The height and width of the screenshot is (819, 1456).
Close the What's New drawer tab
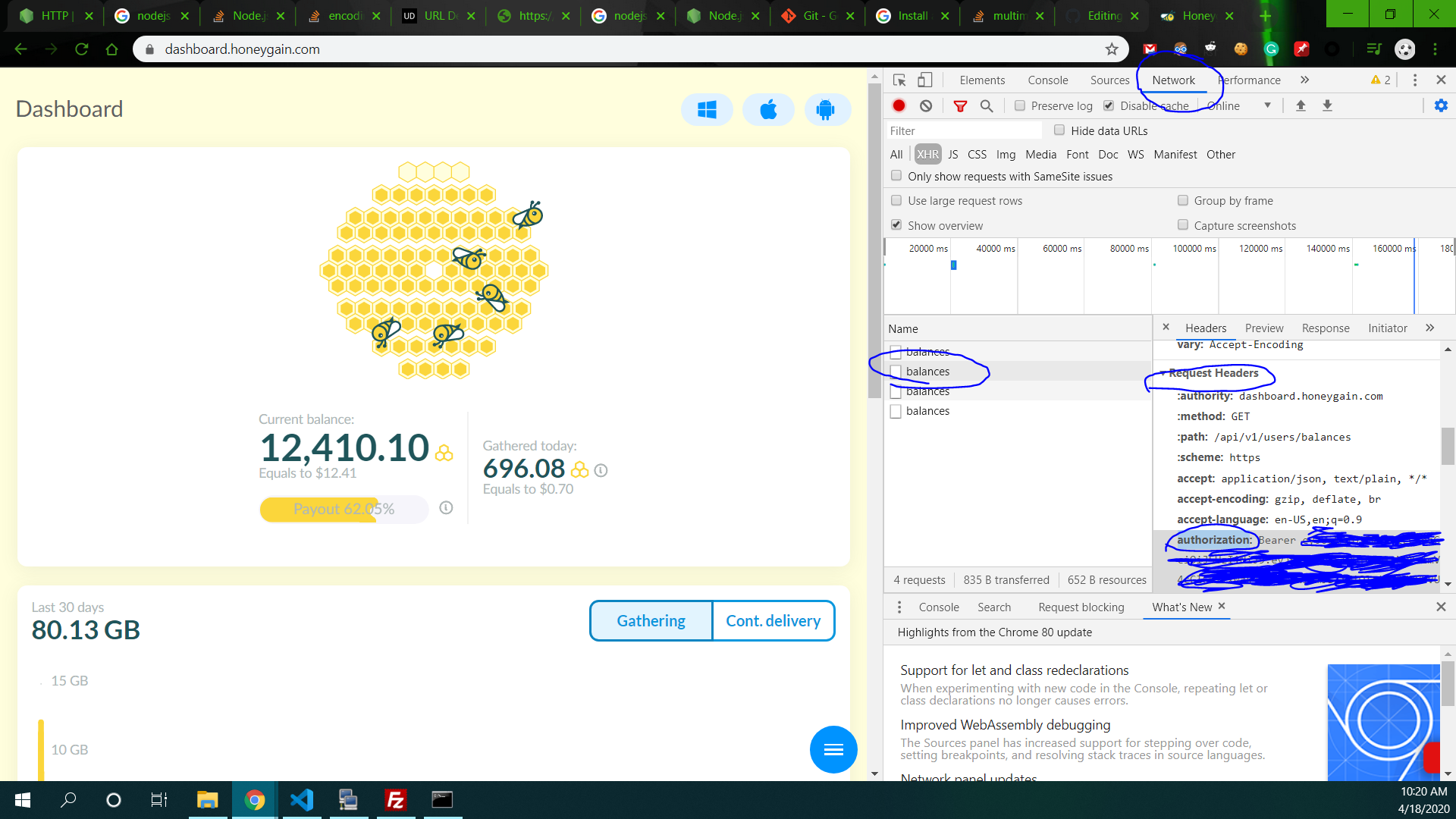[x=1222, y=606]
